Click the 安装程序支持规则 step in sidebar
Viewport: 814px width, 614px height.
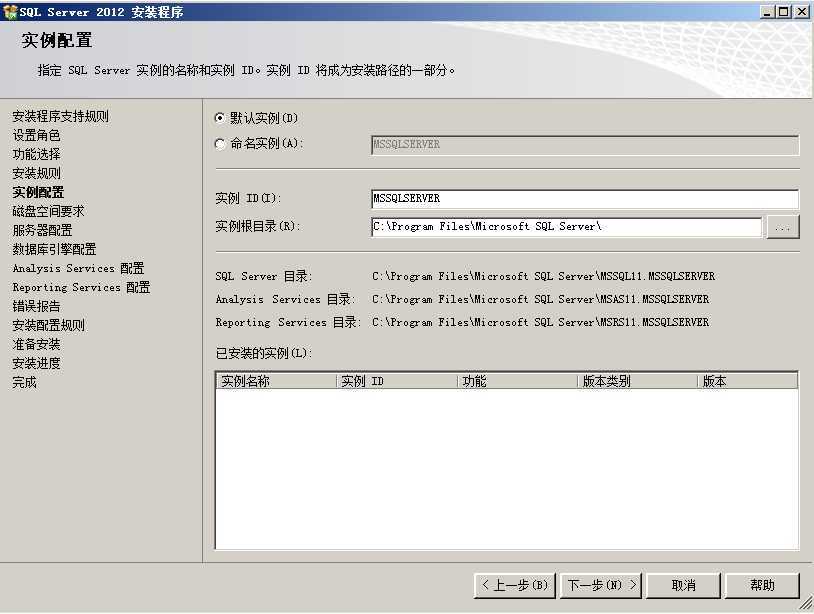tap(61, 116)
